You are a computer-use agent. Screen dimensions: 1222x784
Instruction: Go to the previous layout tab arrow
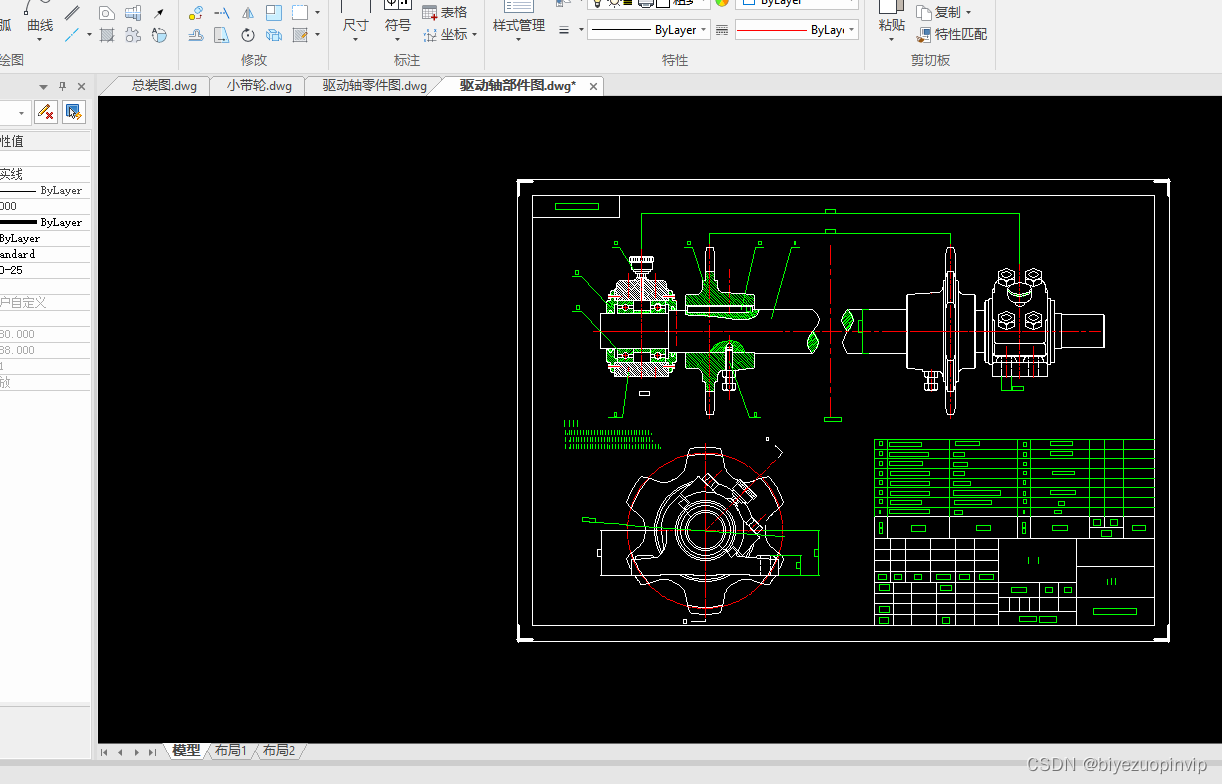[121, 752]
